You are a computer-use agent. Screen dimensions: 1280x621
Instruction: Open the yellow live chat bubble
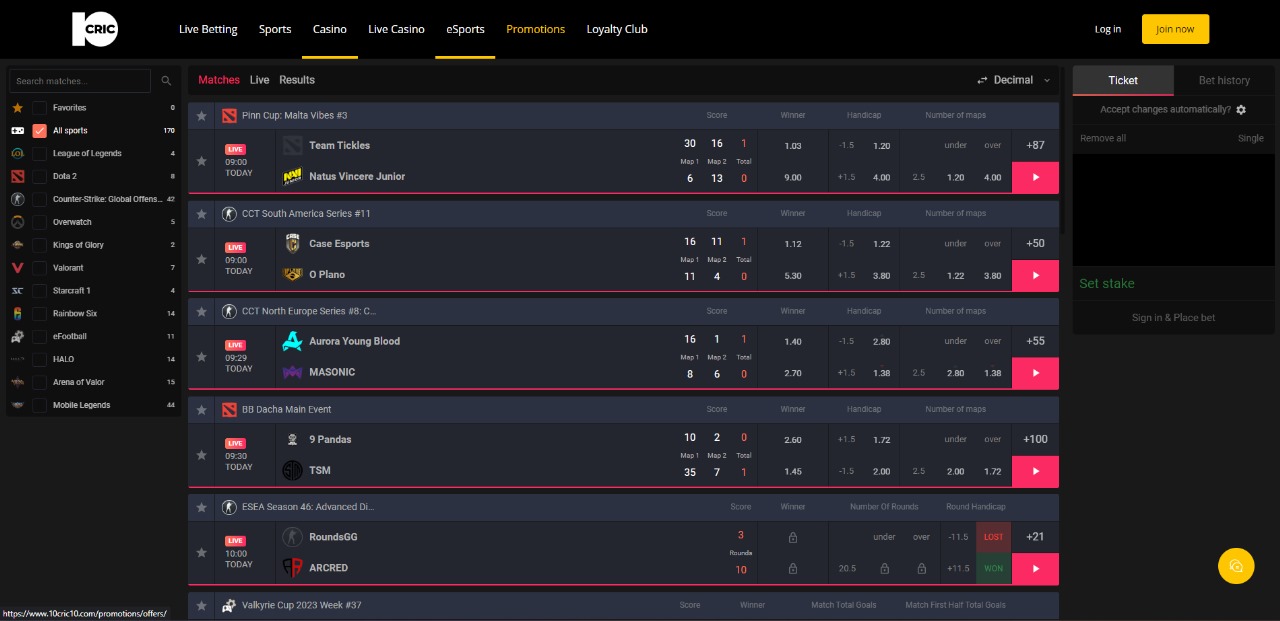[1236, 566]
